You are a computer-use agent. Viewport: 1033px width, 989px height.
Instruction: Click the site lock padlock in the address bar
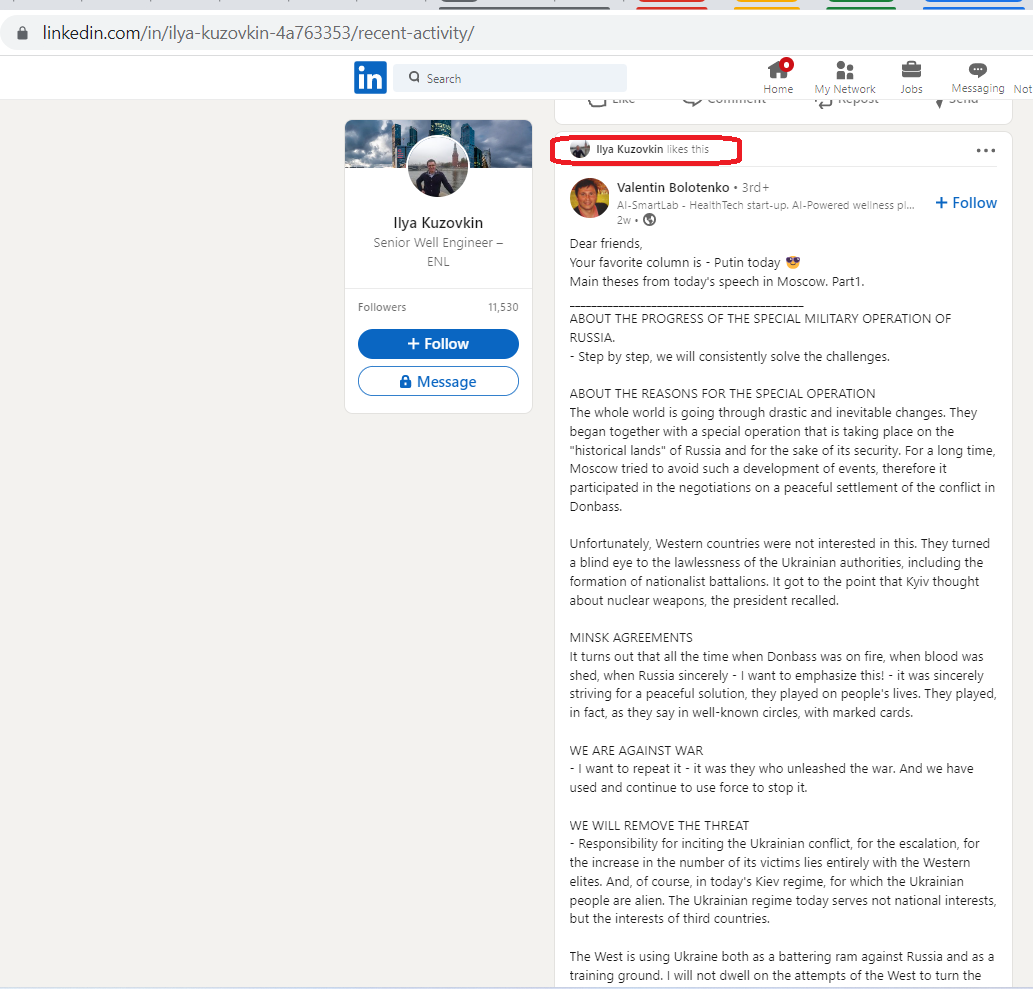(x=22, y=33)
